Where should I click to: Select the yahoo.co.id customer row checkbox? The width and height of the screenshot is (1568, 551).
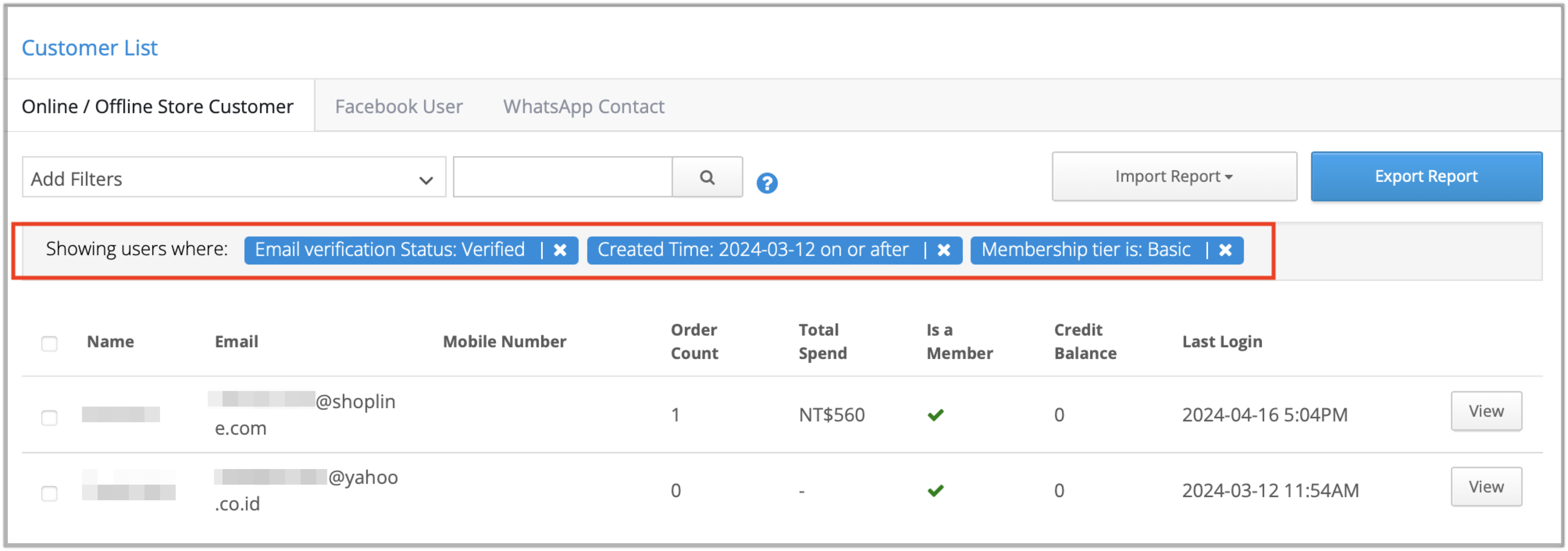click(49, 492)
